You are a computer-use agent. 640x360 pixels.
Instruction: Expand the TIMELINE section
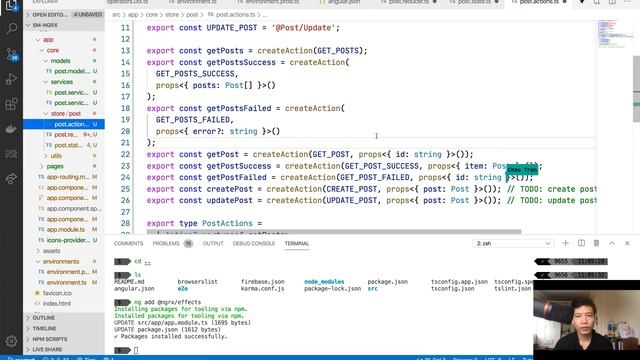64,328
